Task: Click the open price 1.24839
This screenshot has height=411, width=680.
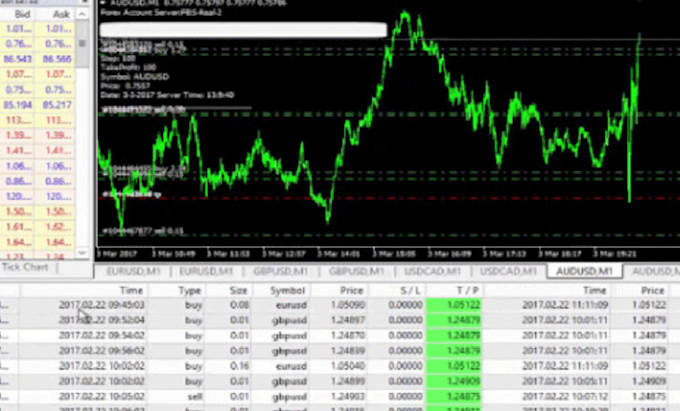Action: [x=348, y=351]
